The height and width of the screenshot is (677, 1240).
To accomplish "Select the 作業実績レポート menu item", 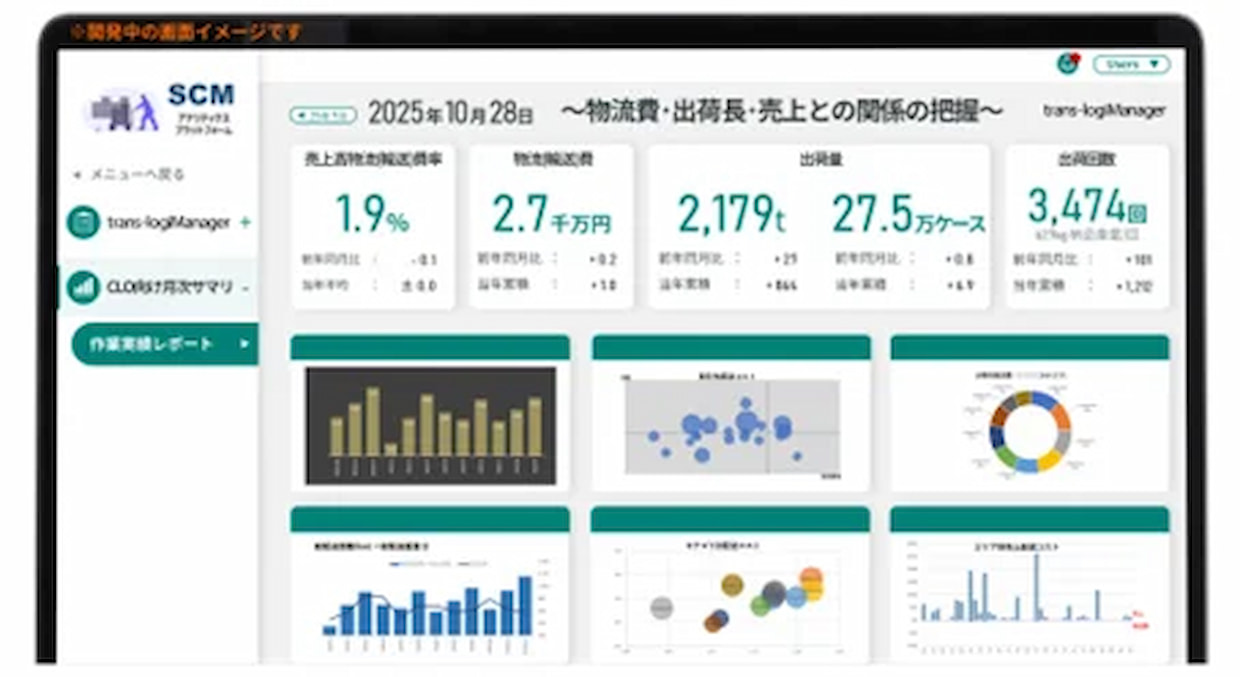I will [x=152, y=344].
